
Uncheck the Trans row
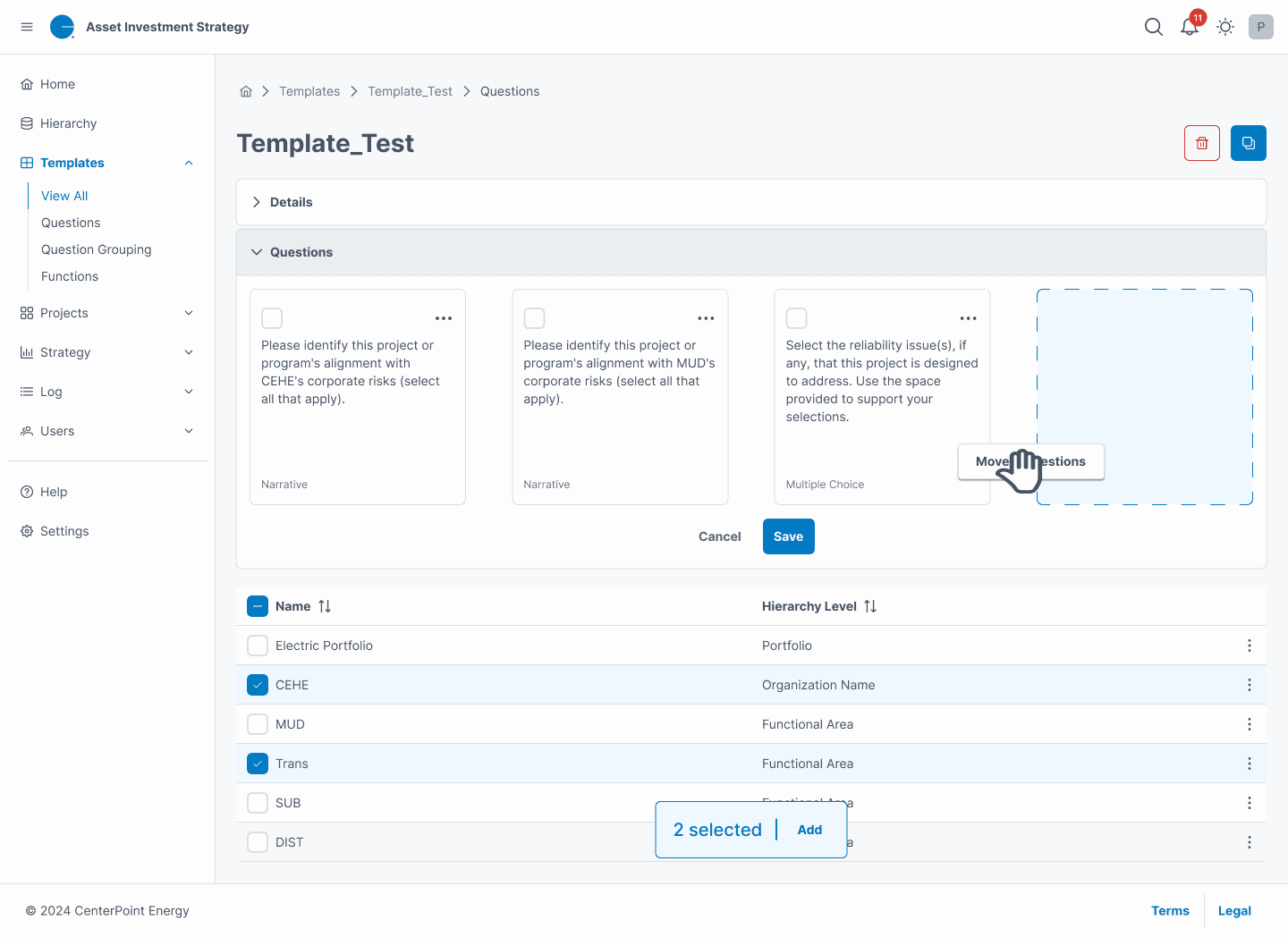pyautogui.click(x=258, y=764)
